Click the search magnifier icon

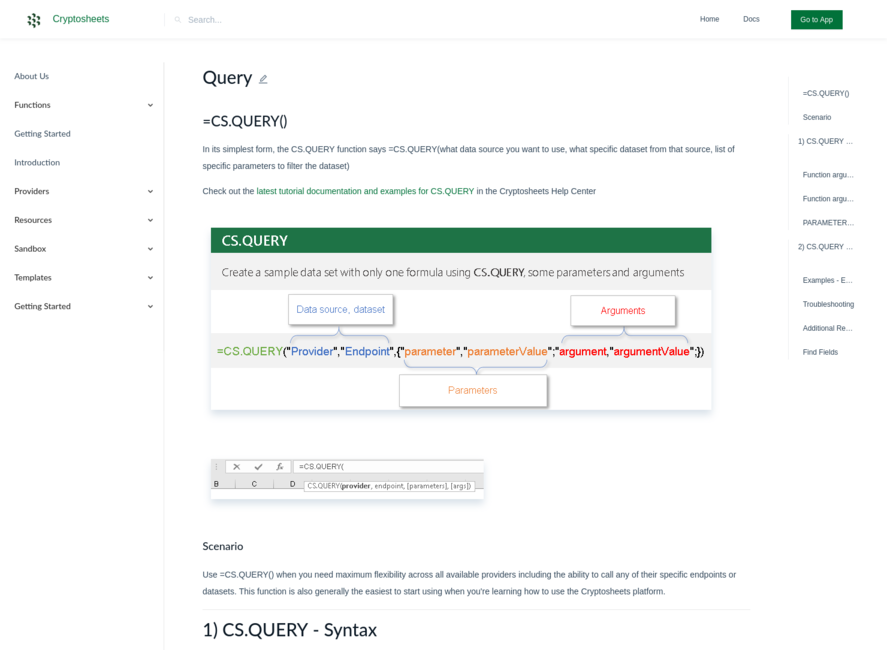coord(178,19)
